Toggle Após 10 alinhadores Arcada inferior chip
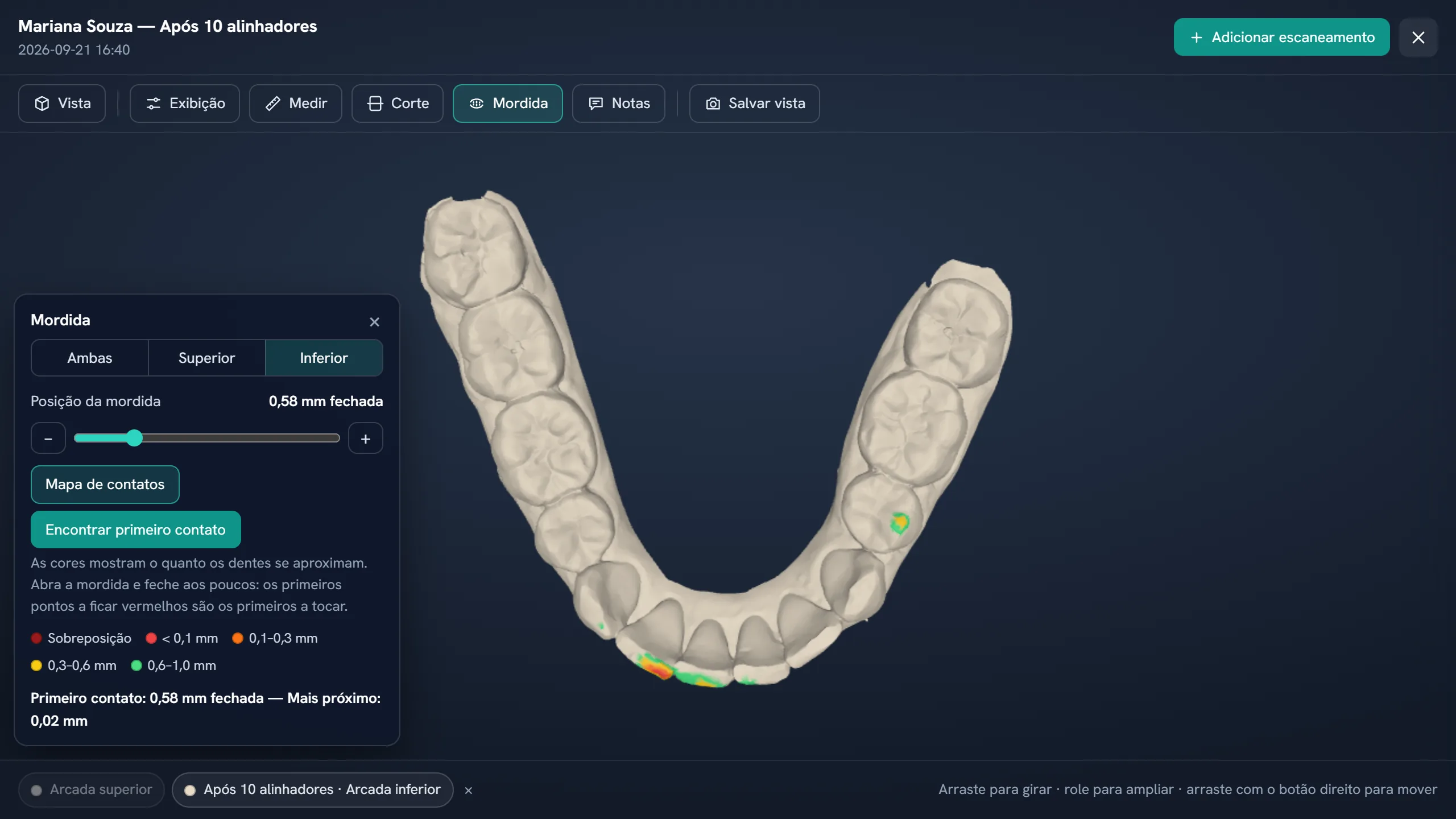The width and height of the screenshot is (1456, 819). pyautogui.click(x=312, y=790)
